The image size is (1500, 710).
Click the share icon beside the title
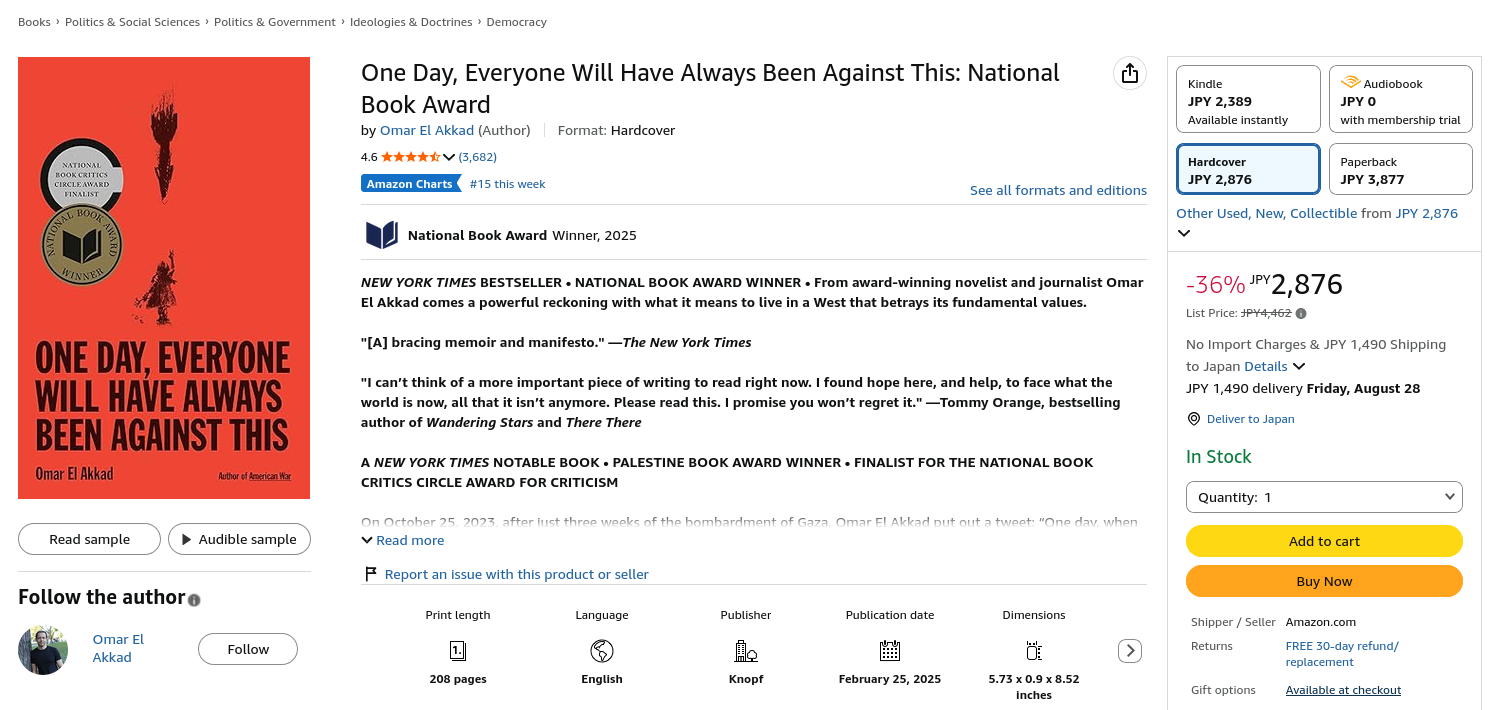click(1130, 74)
